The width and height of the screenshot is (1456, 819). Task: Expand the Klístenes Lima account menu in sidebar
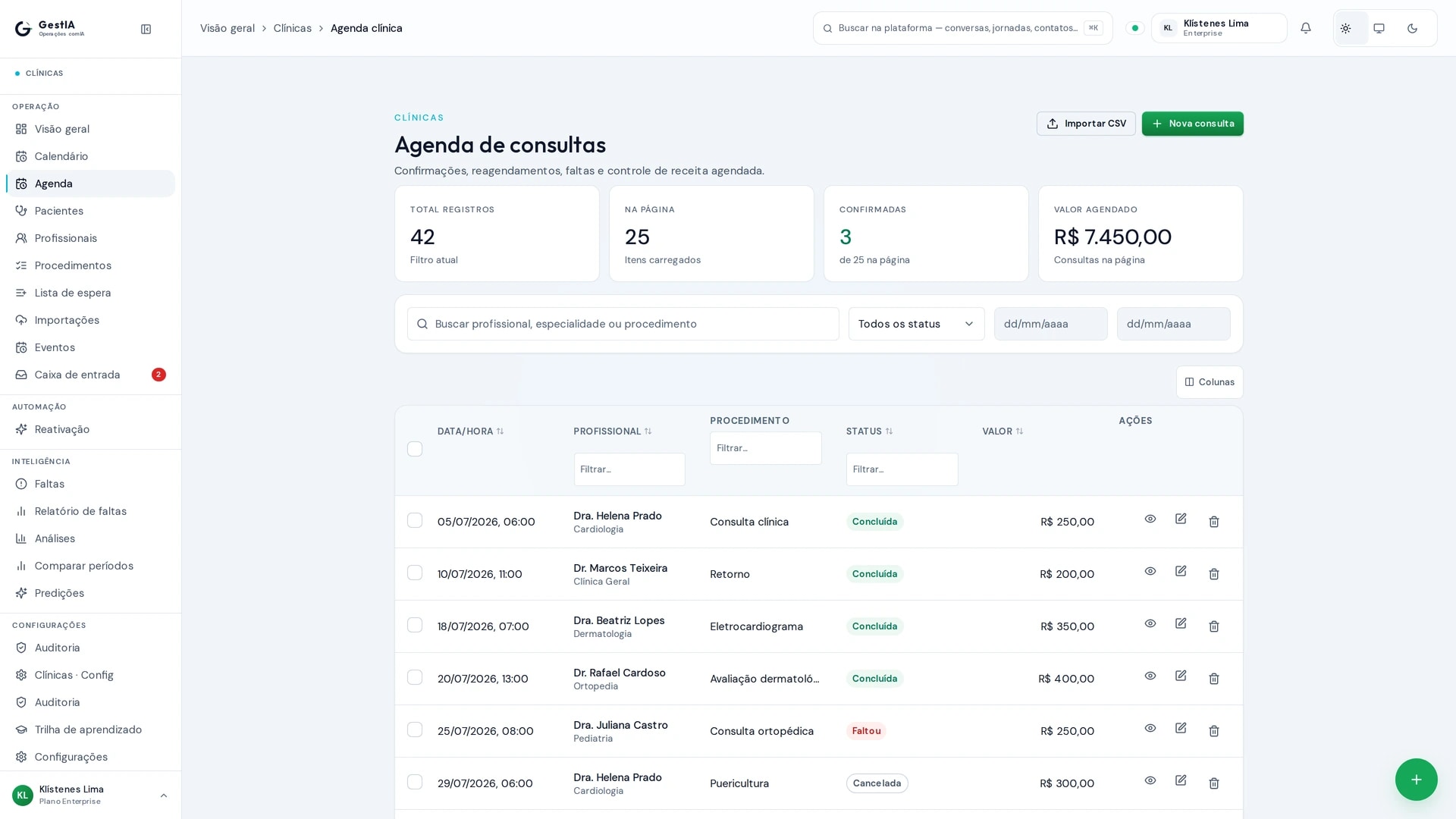pos(90,795)
